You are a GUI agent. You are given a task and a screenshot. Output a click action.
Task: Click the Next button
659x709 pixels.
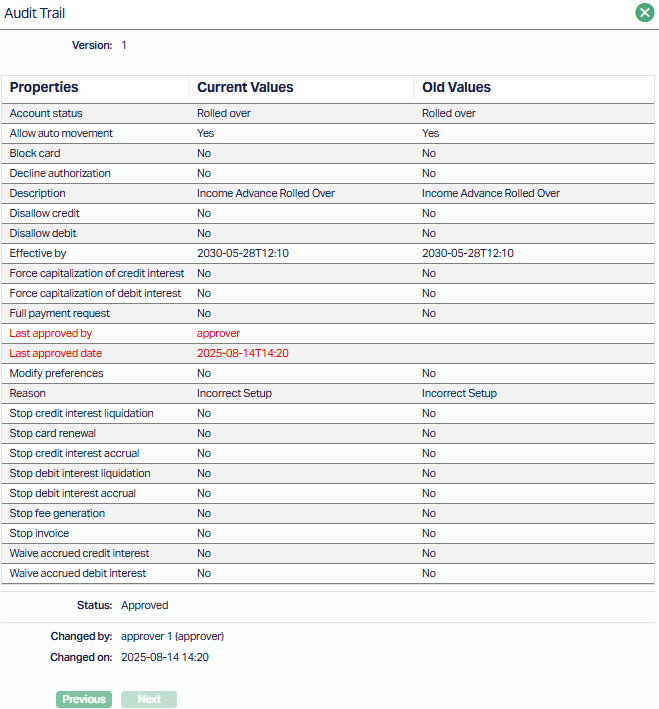(149, 699)
